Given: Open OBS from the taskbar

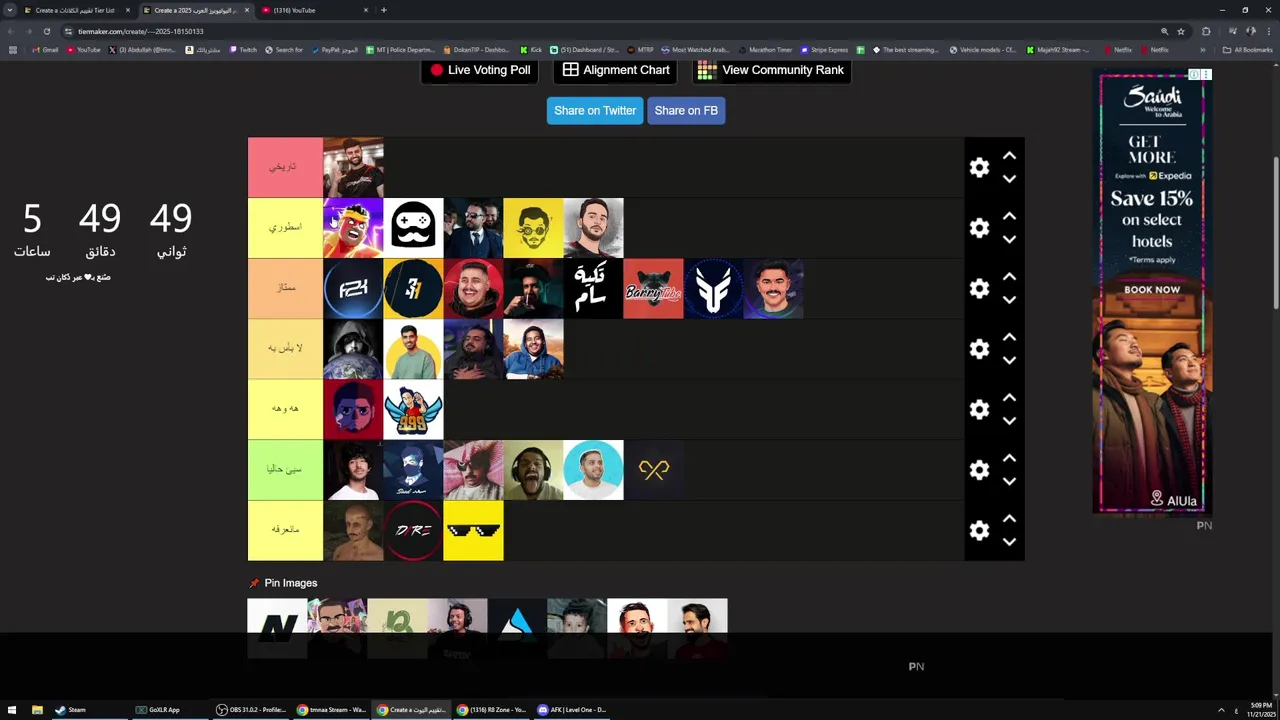Looking at the screenshot, I should pyautogui.click(x=252, y=710).
